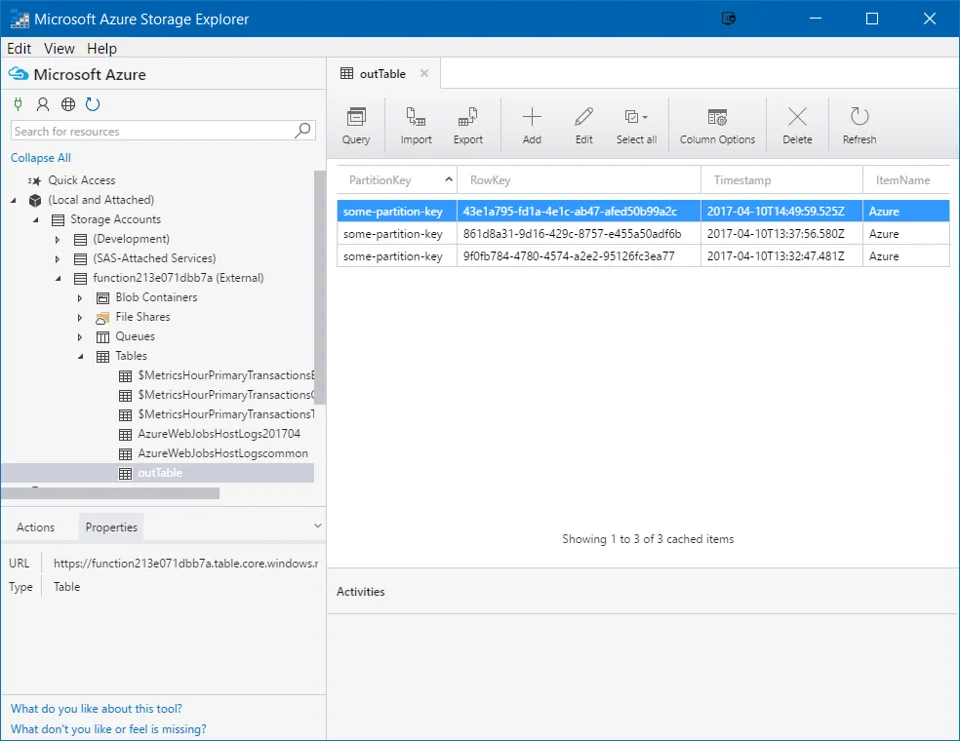The width and height of the screenshot is (960, 741).
Task: Collapse the Actions/Properties panel chevron
Action: click(317, 525)
